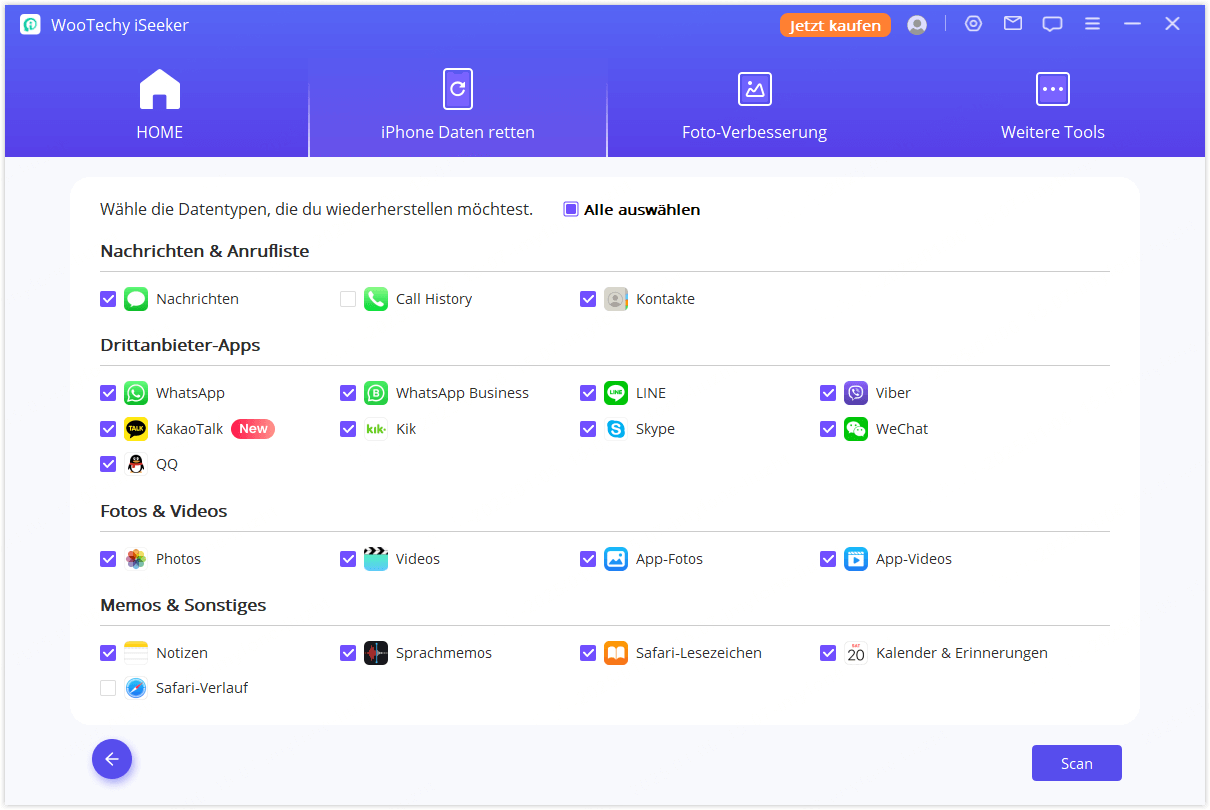The width and height of the screenshot is (1210, 810).
Task: Open the Foto-Verbesserung tab
Action: coord(754,105)
